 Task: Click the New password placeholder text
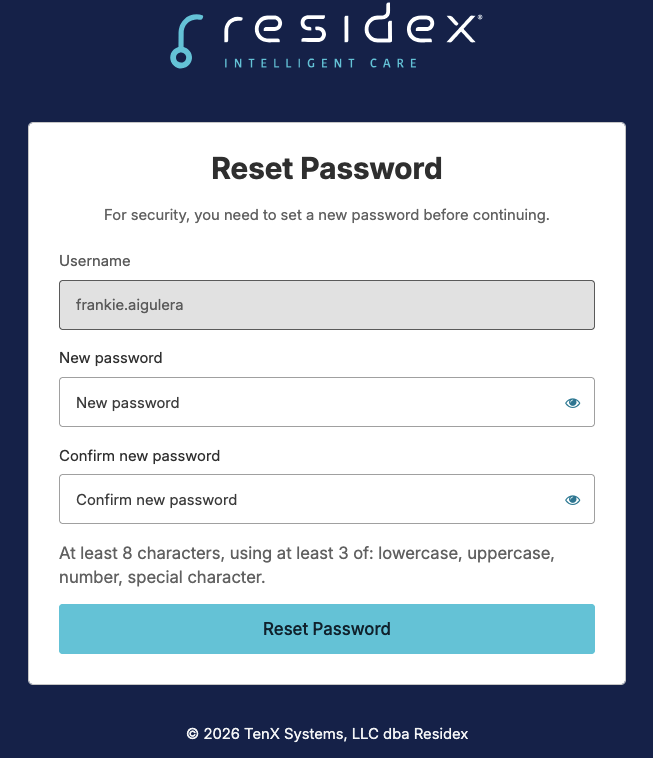(x=128, y=403)
